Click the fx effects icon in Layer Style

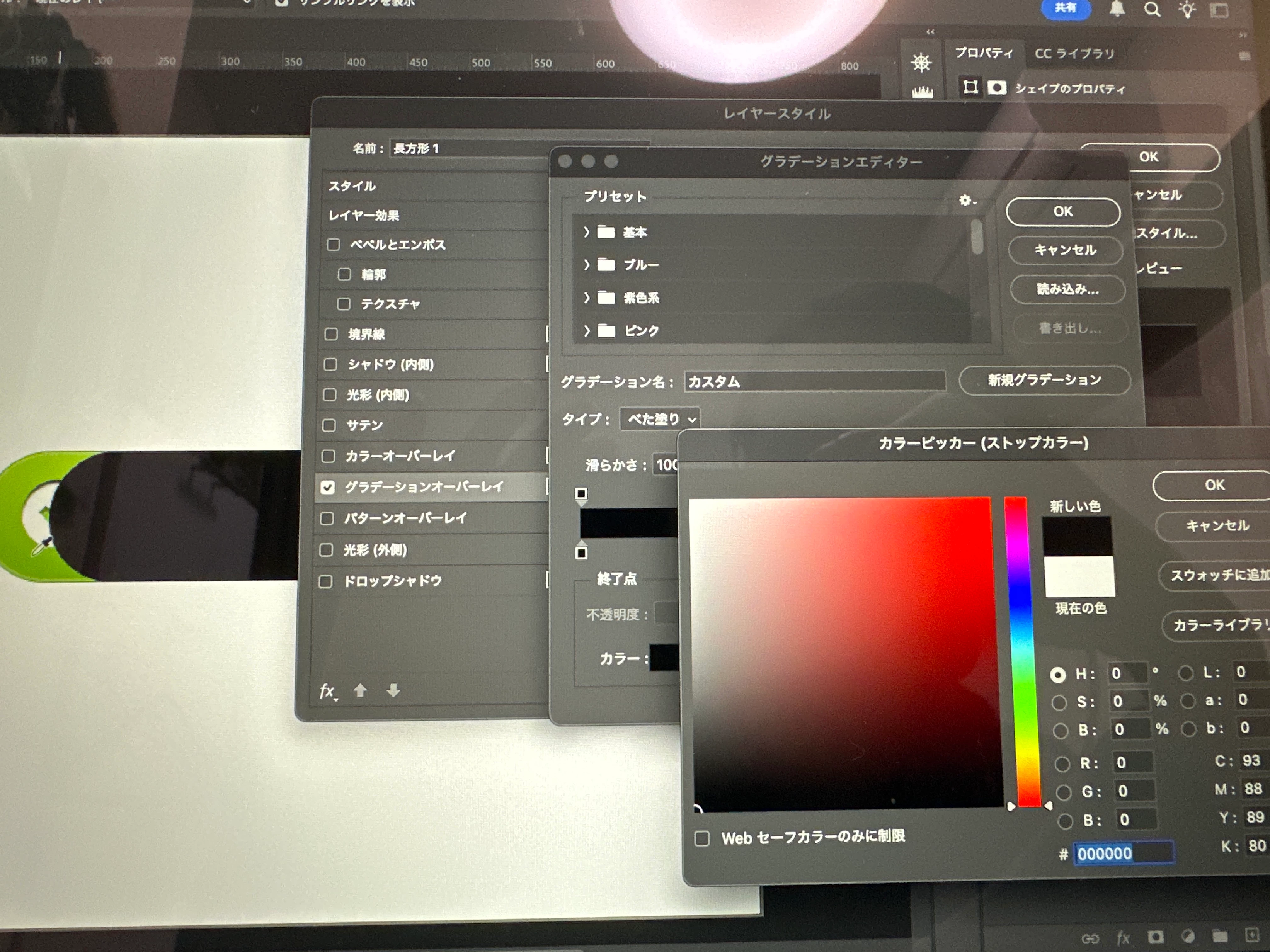click(x=327, y=691)
